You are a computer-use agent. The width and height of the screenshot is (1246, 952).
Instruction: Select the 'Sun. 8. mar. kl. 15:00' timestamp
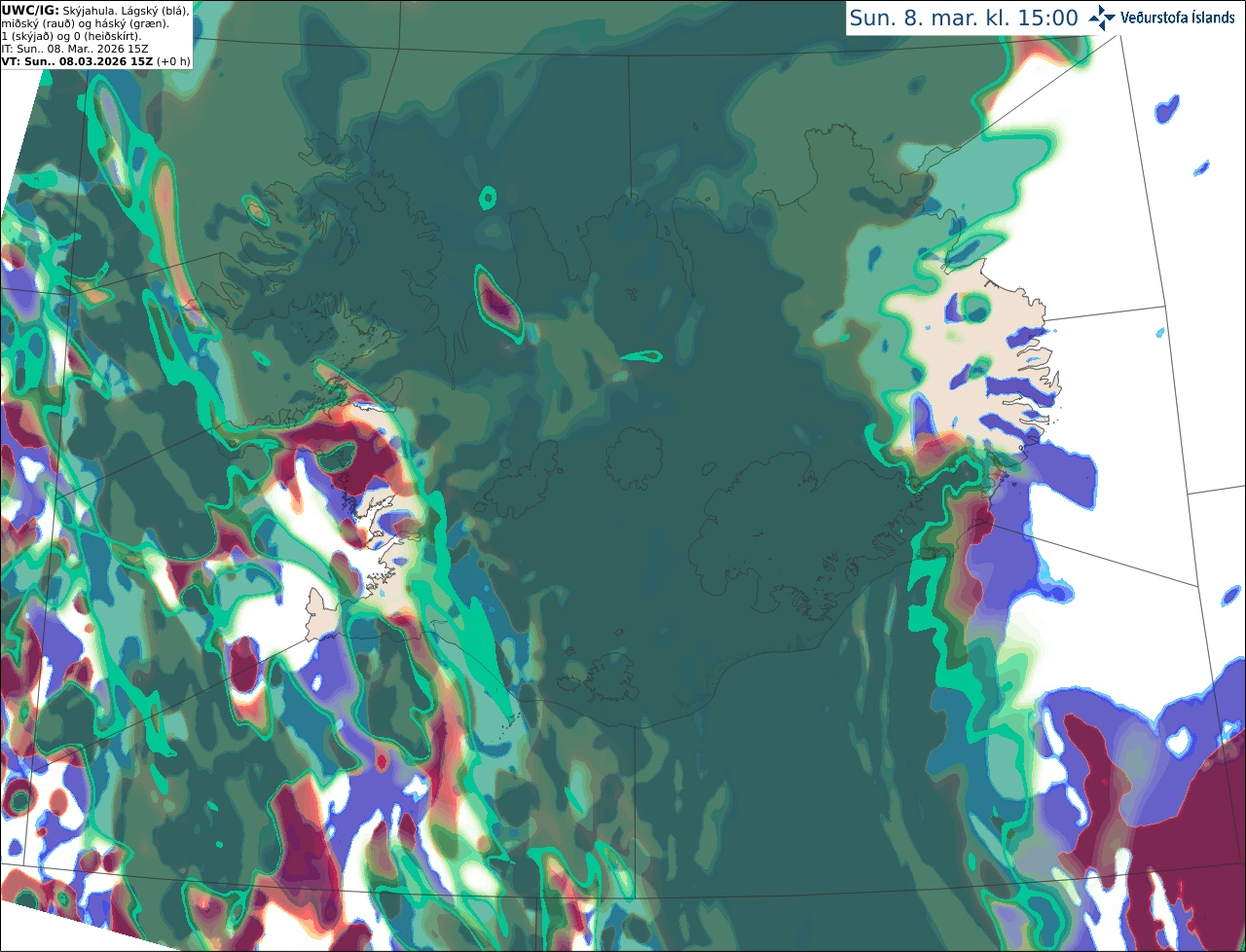point(964,18)
